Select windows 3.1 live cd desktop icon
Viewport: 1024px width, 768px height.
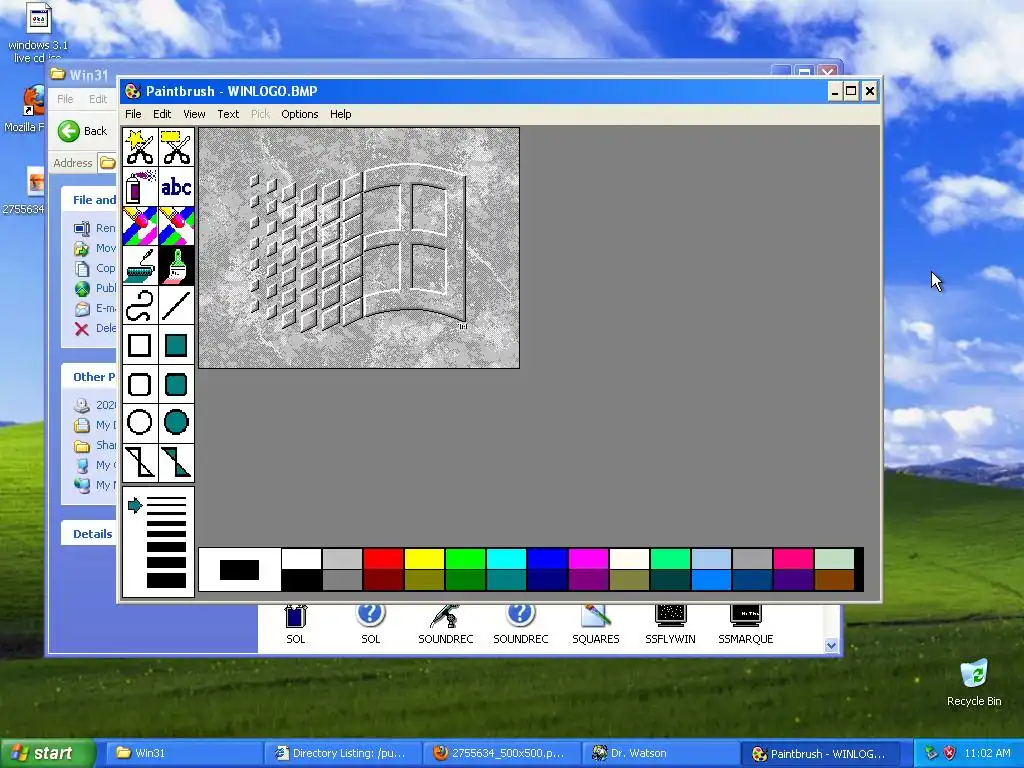37,33
